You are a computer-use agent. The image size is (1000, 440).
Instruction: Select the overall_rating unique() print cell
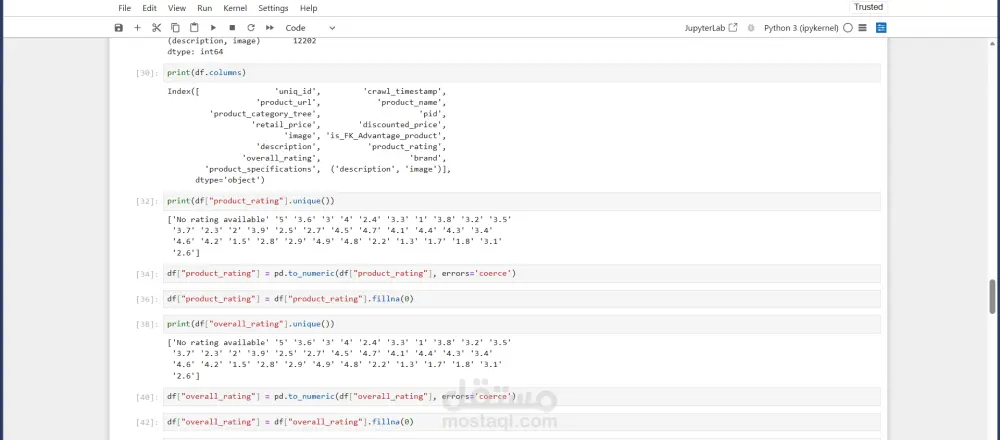522,324
